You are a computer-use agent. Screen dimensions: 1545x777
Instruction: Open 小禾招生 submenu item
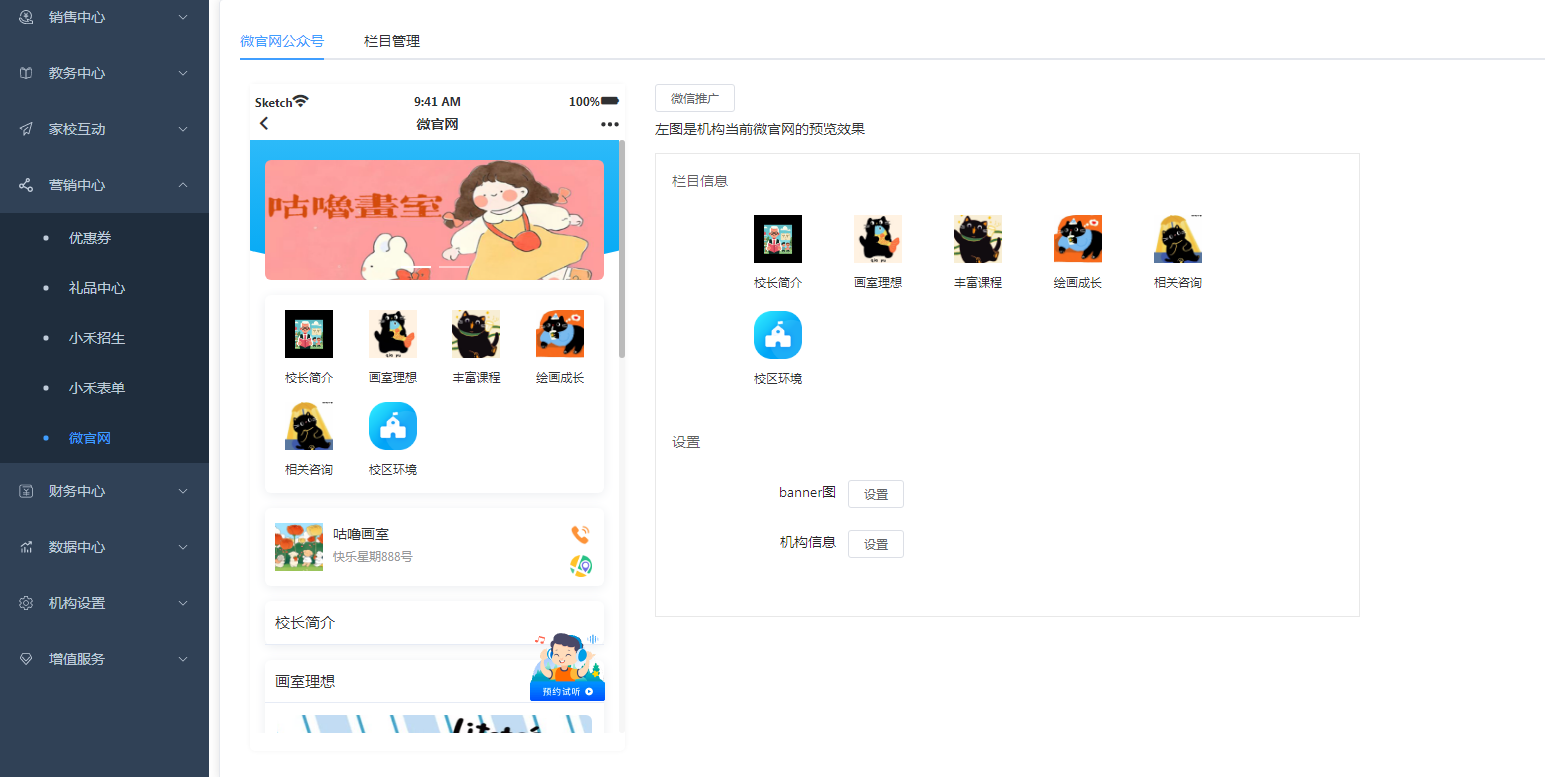[x=104, y=338]
